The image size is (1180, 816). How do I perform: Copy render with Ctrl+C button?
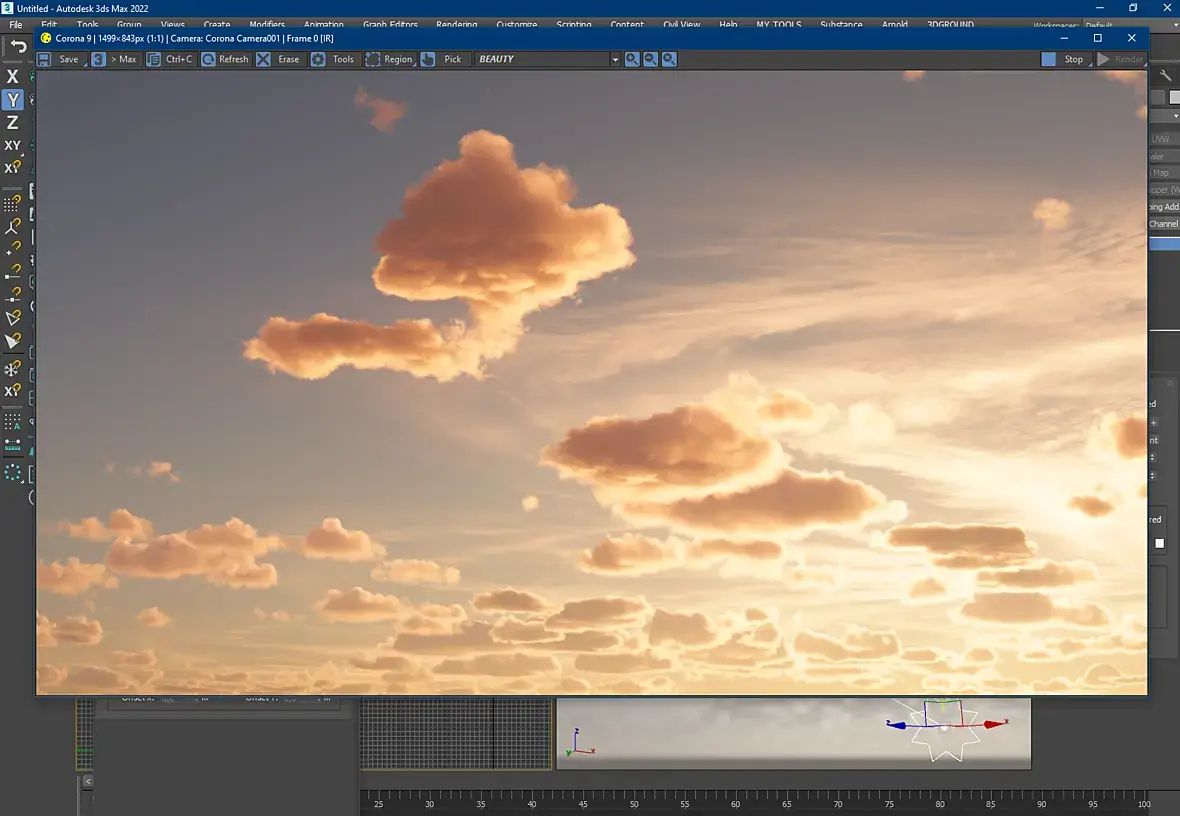coord(170,59)
